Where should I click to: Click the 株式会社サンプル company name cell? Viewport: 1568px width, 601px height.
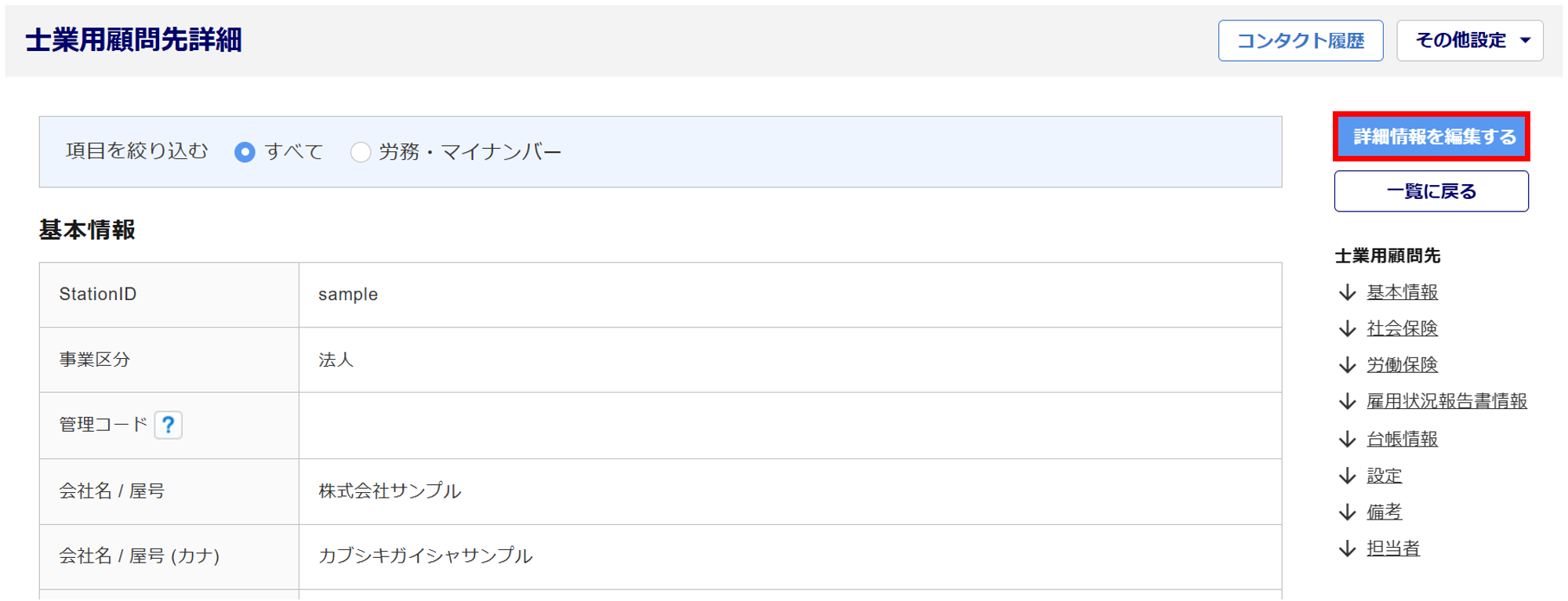pyautogui.click(x=390, y=491)
